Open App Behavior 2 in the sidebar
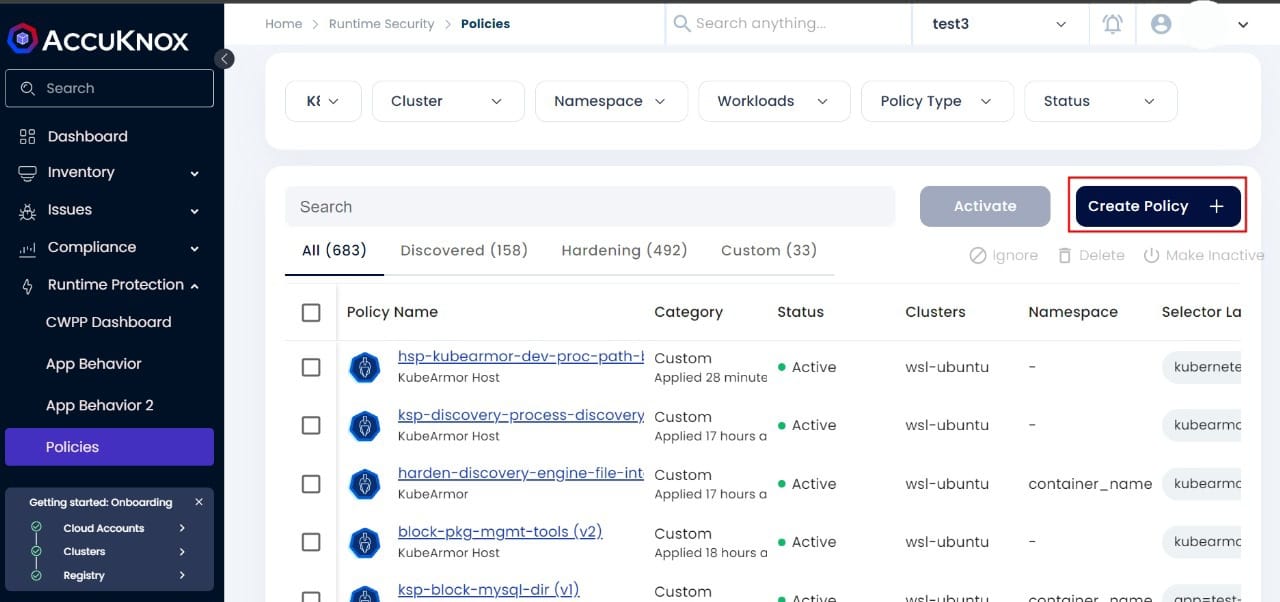This screenshot has width=1280, height=602. point(100,405)
